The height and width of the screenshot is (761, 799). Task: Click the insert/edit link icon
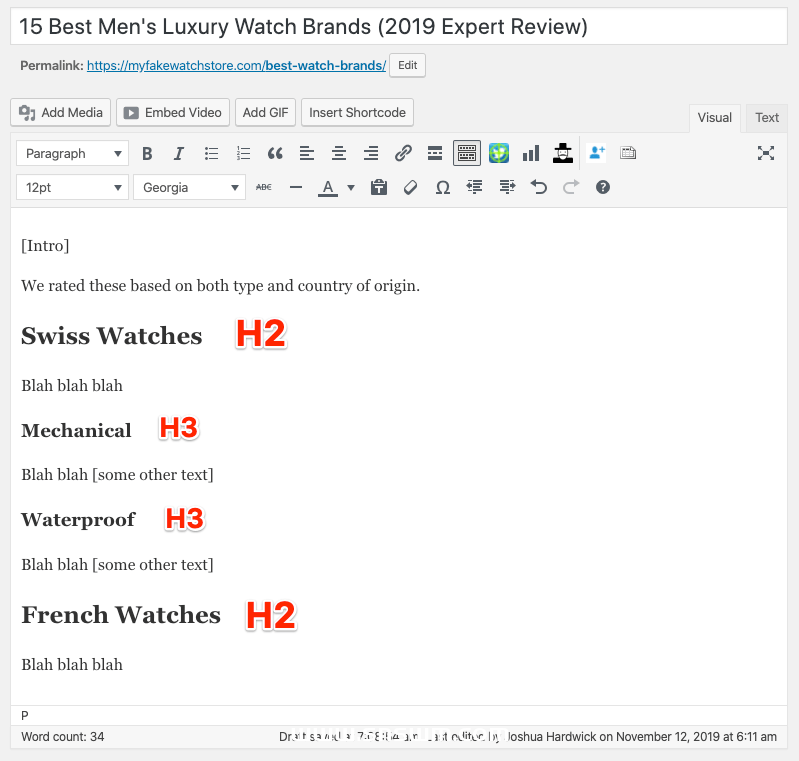click(x=403, y=153)
